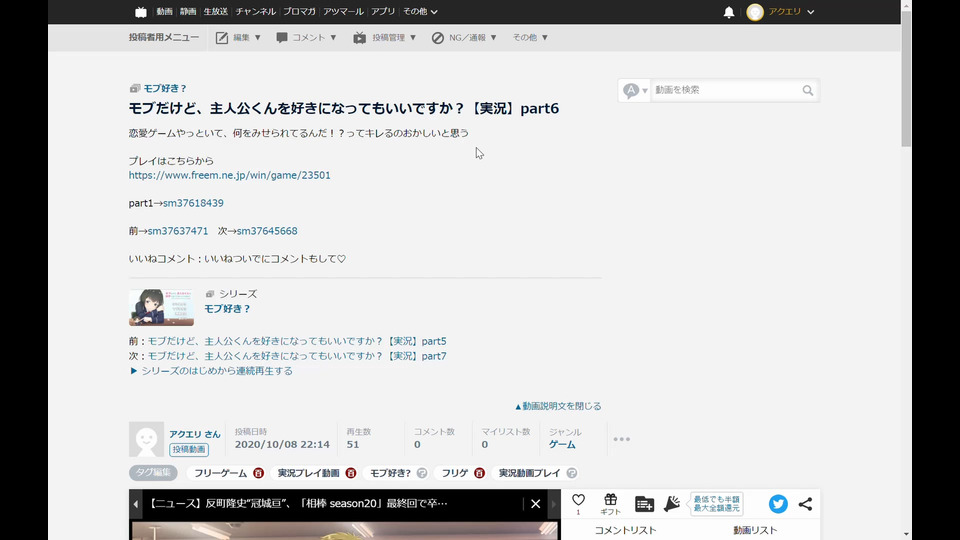The image size is (960, 540).
Task: Close the news ticker banner
Action: [535, 504]
